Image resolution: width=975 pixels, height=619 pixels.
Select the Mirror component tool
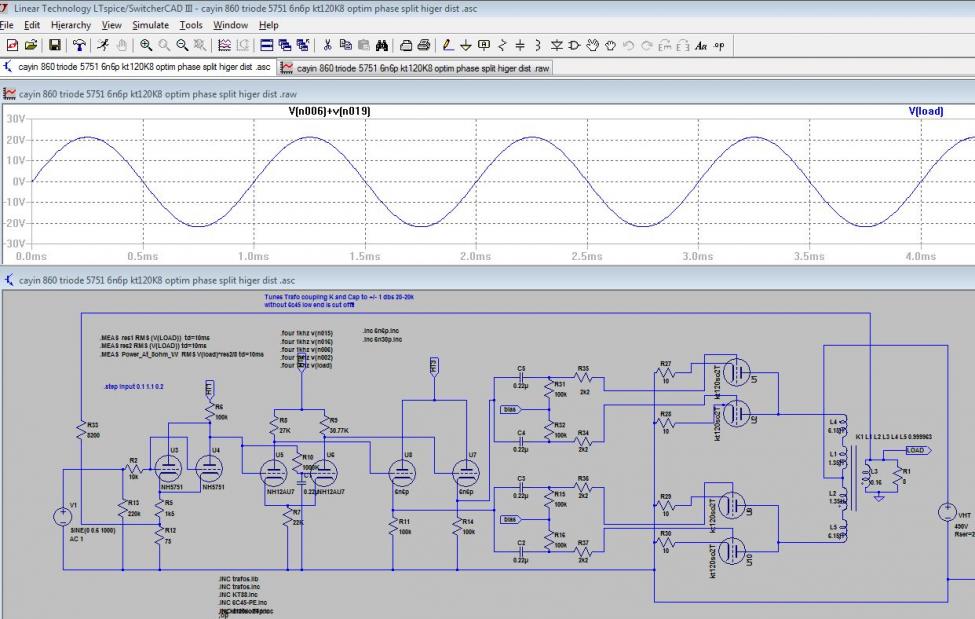tap(683, 45)
